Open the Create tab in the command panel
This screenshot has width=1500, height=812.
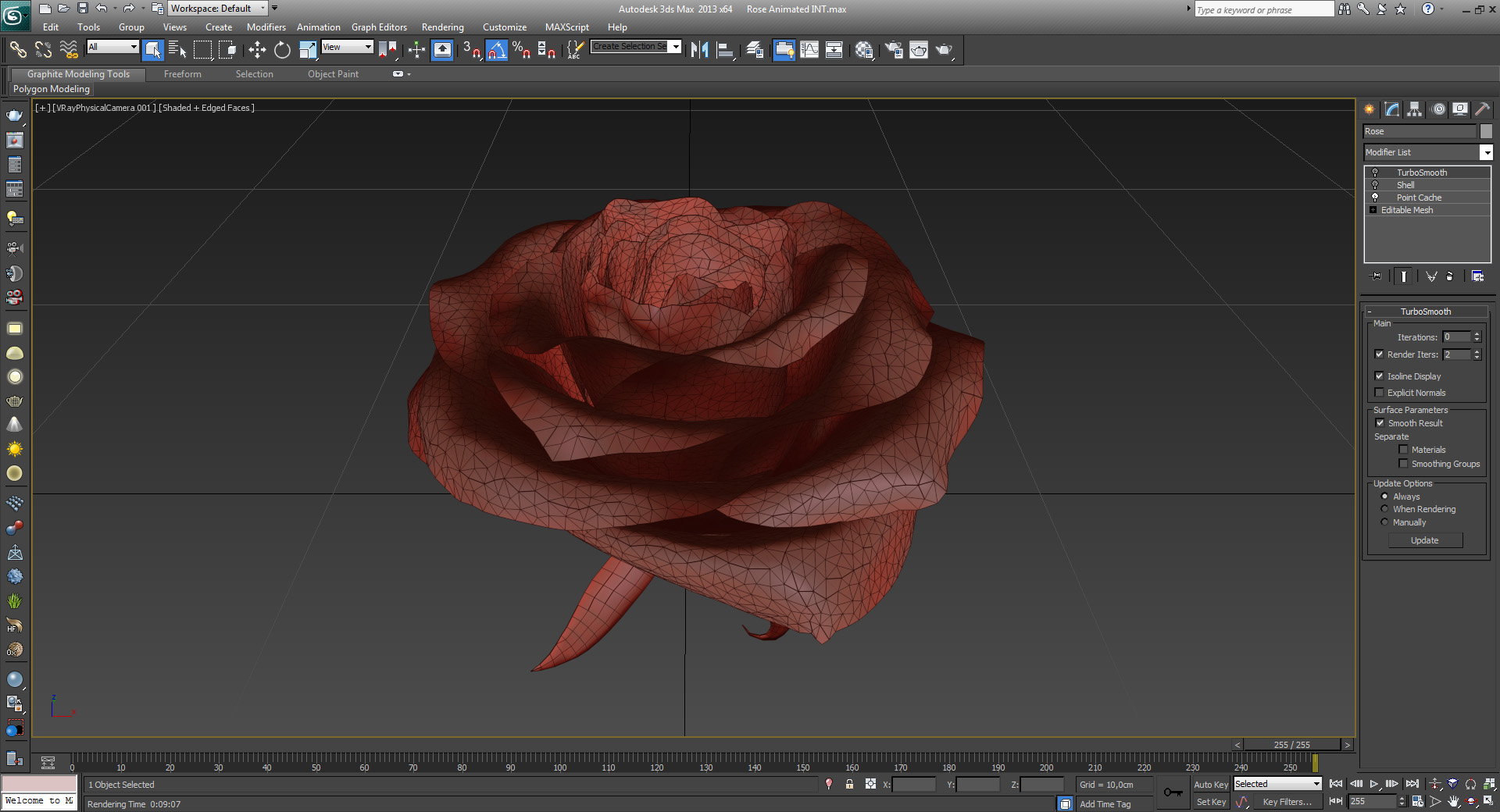[x=1369, y=109]
